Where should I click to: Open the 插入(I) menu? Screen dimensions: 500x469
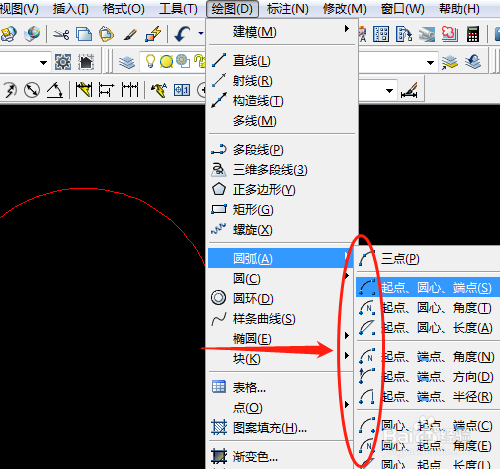coord(71,9)
